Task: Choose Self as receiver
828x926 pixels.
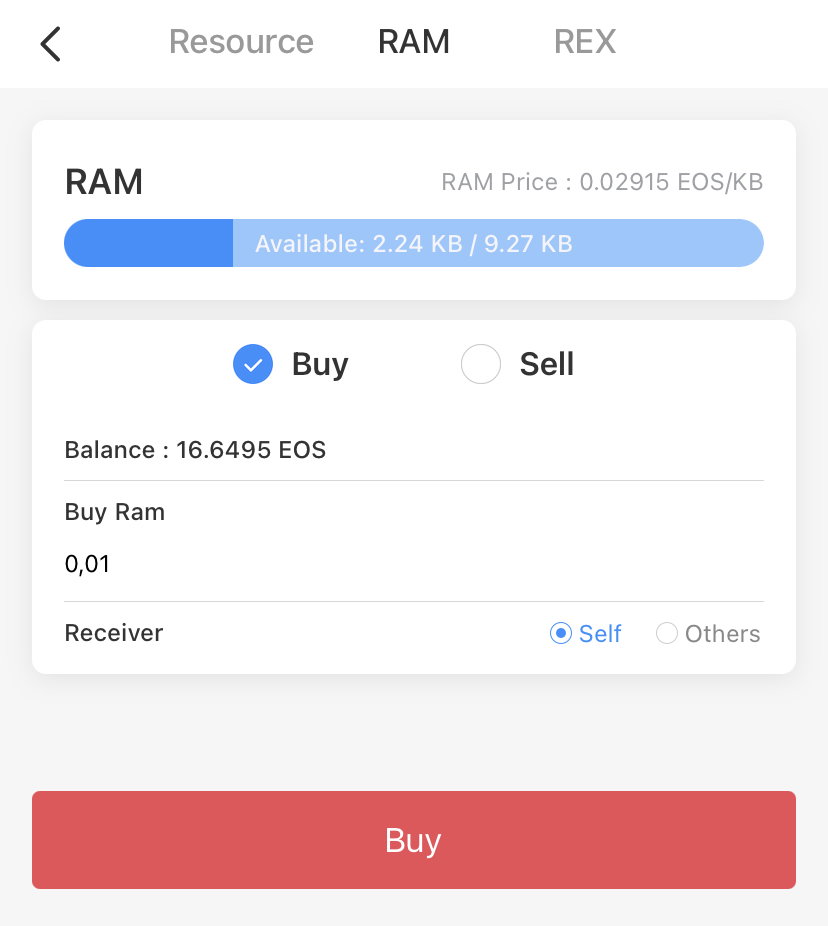Action: 585,634
